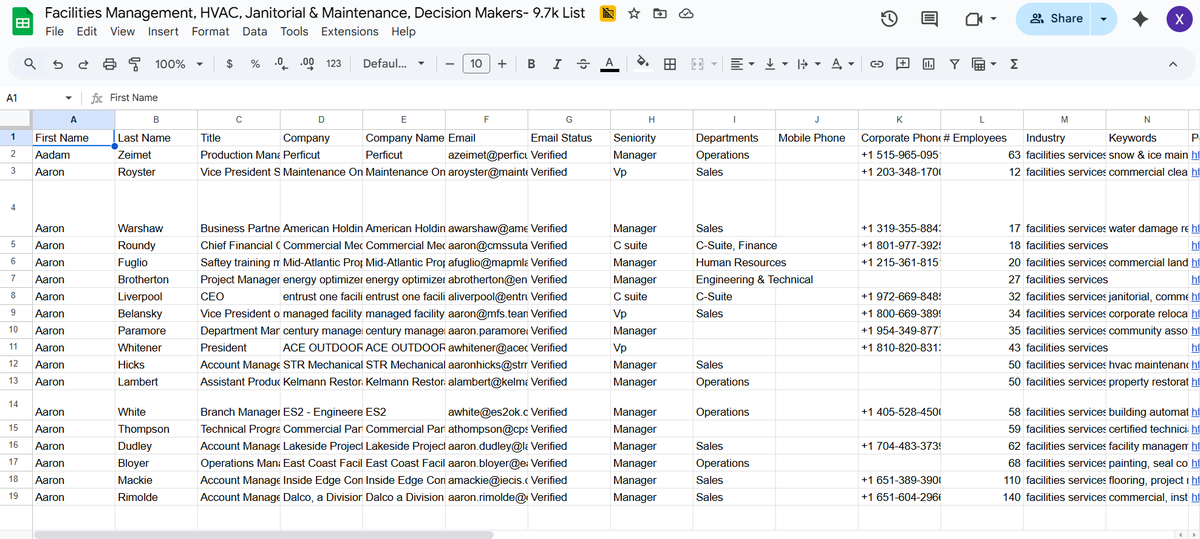The image size is (1200, 539).
Task: Open the Insert menu
Action: point(163,31)
